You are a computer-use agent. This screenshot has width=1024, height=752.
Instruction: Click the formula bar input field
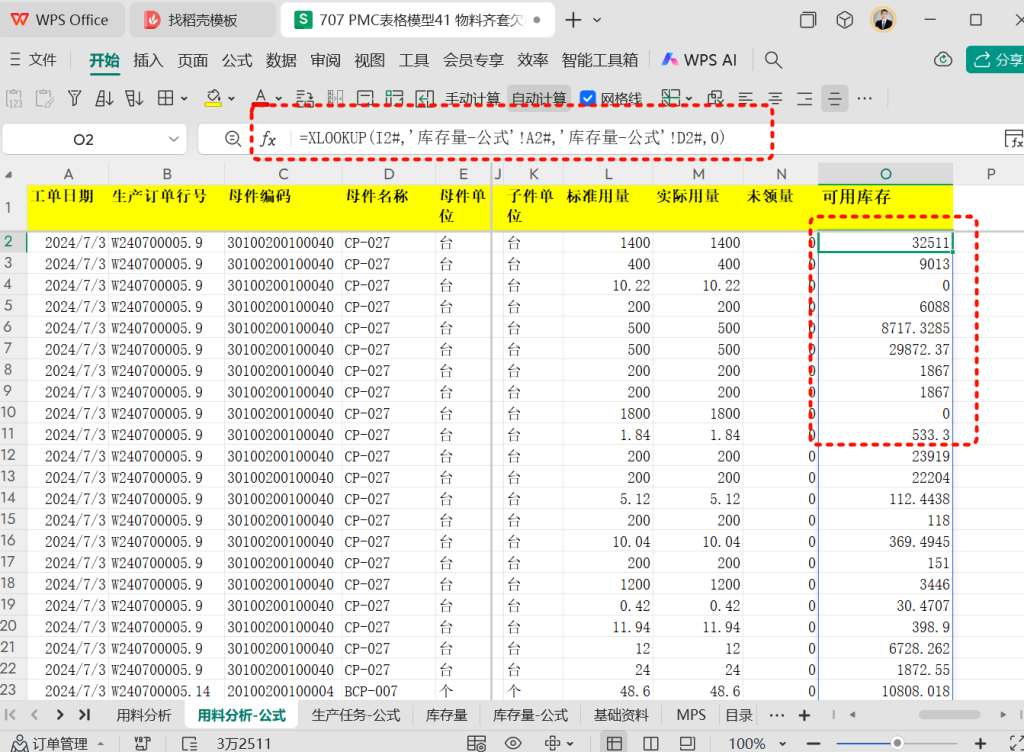[x=647, y=138]
